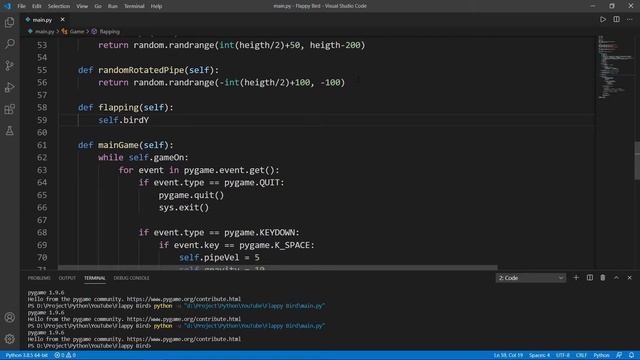Open the notifications bell in status bar
The height and width of the screenshot is (360, 640).
click(x=631, y=355)
